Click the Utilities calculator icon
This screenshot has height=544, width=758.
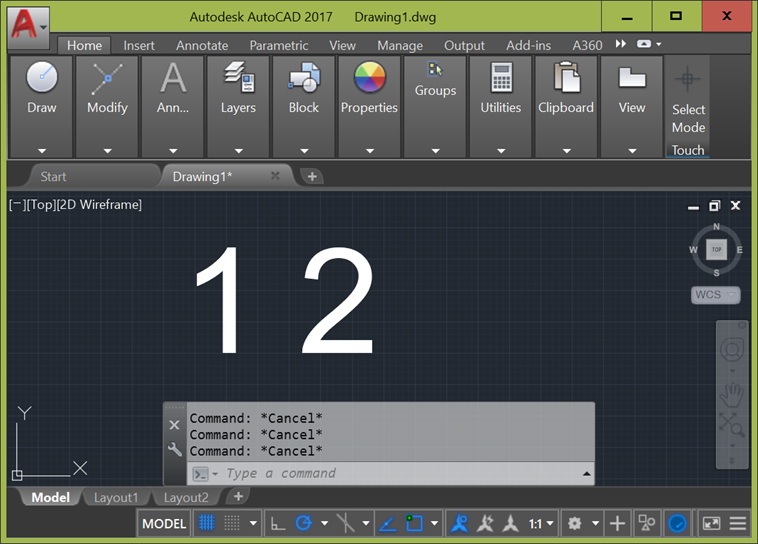pos(501,78)
